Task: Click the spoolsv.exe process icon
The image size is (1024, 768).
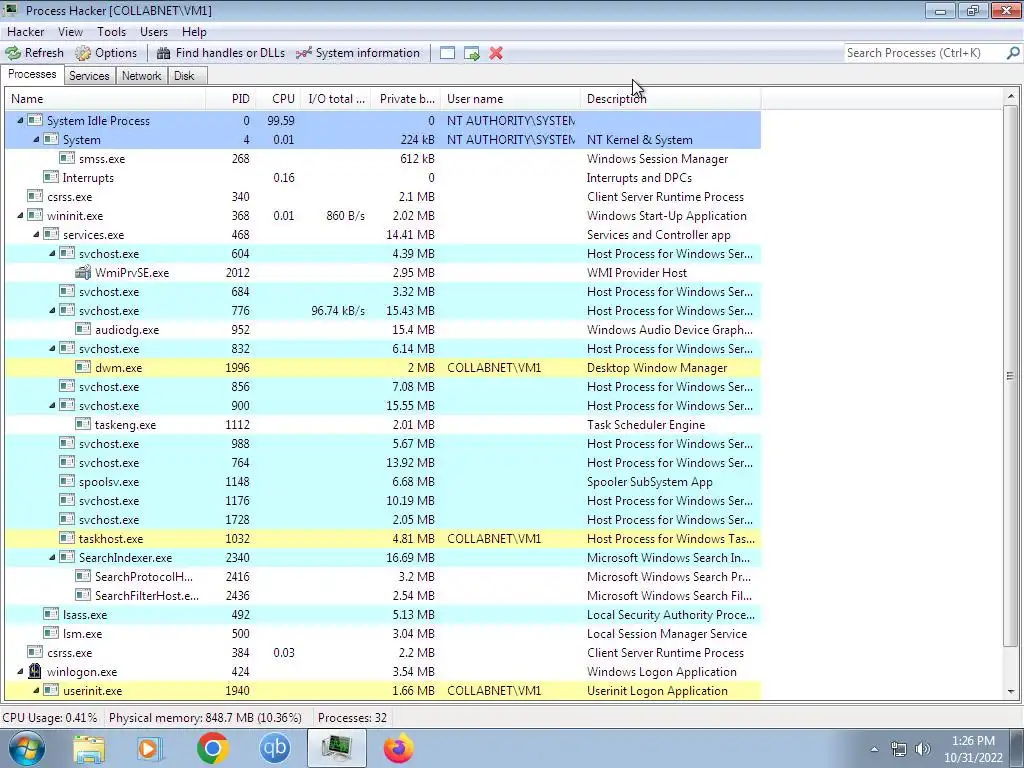Action: click(x=67, y=481)
